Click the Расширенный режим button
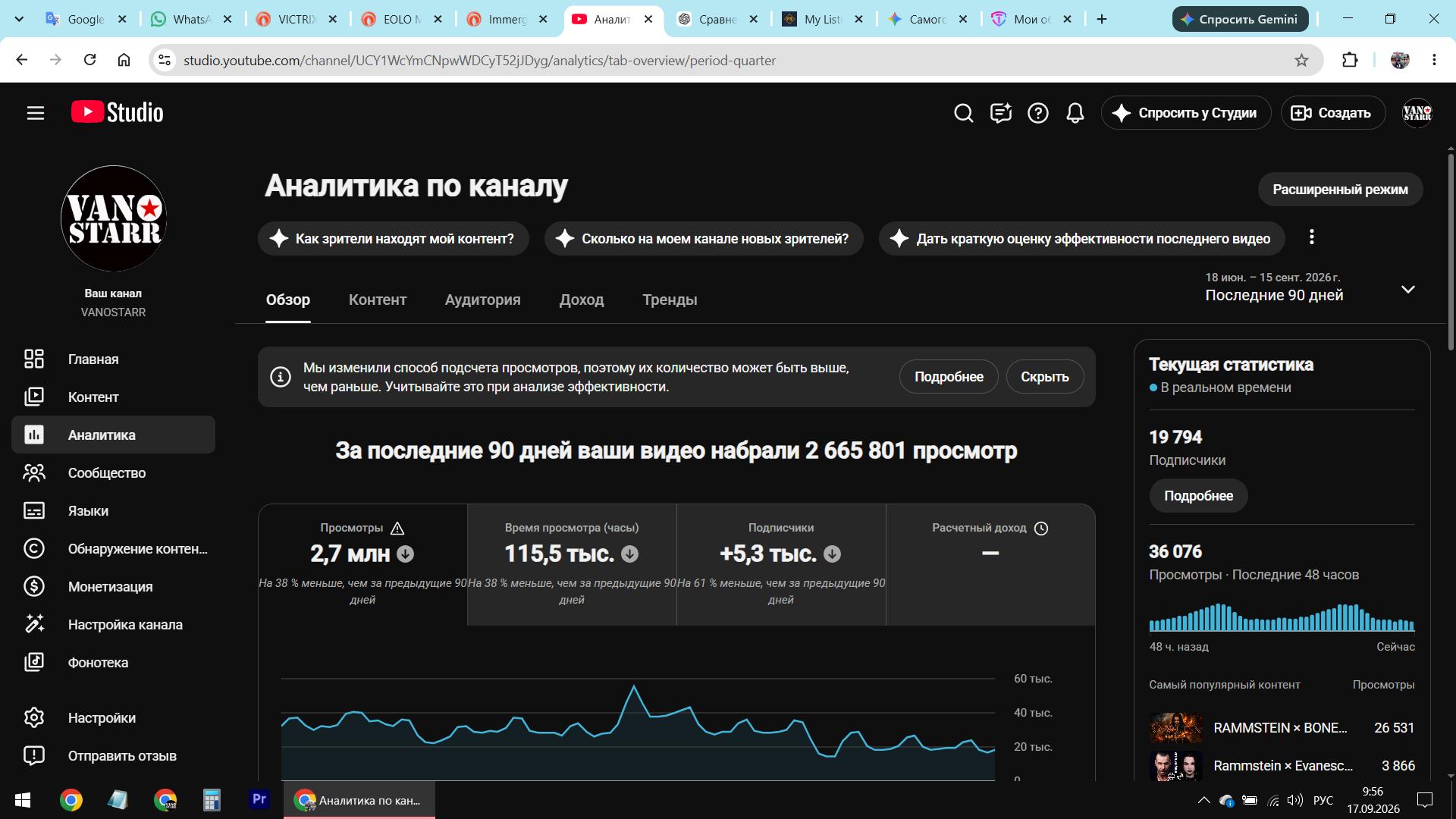 (x=1340, y=190)
